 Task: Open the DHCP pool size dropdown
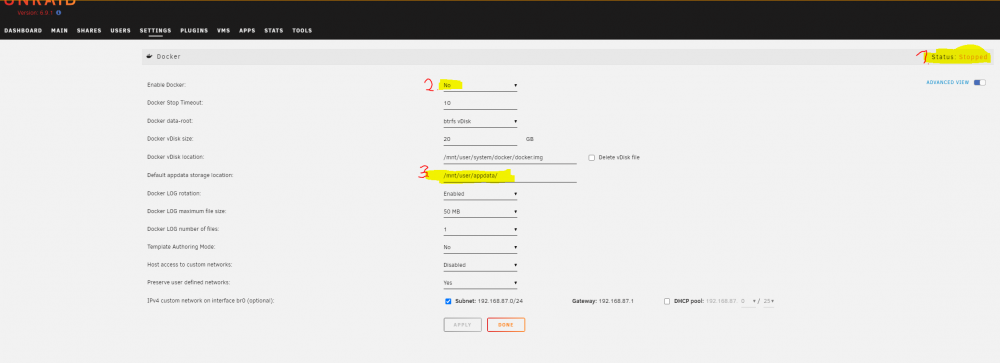pyautogui.click(x=768, y=301)
